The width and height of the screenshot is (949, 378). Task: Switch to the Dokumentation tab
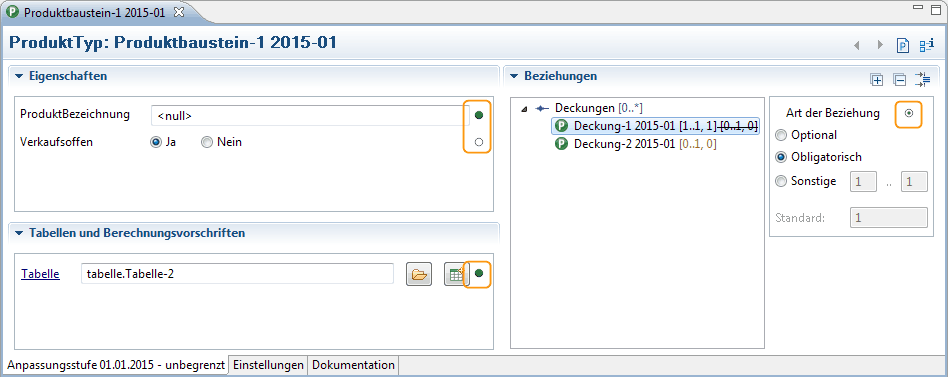pos(353,365)
